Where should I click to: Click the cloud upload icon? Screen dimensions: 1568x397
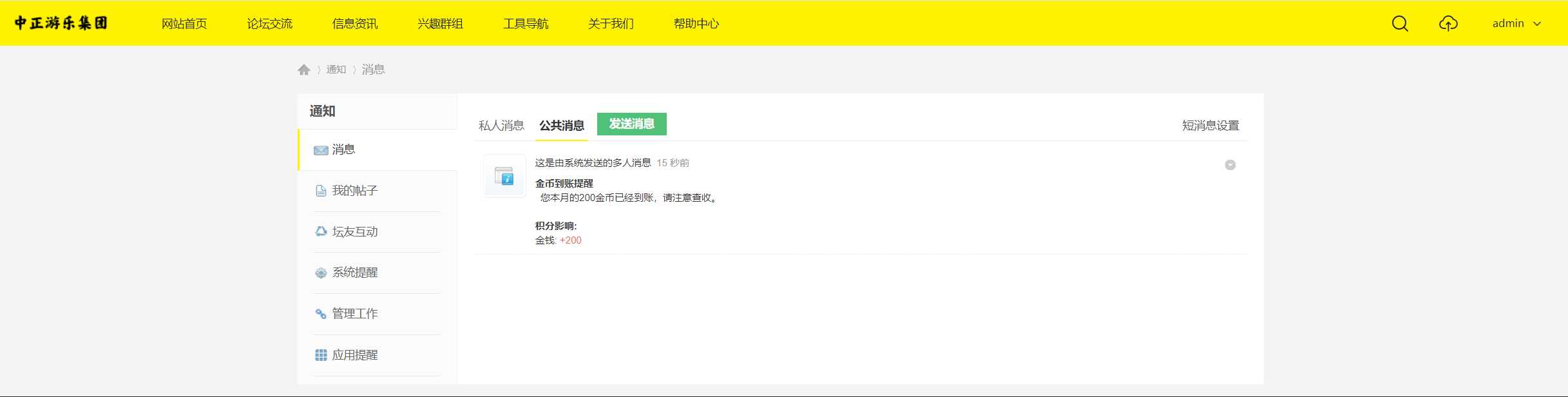coord(1448,24)
